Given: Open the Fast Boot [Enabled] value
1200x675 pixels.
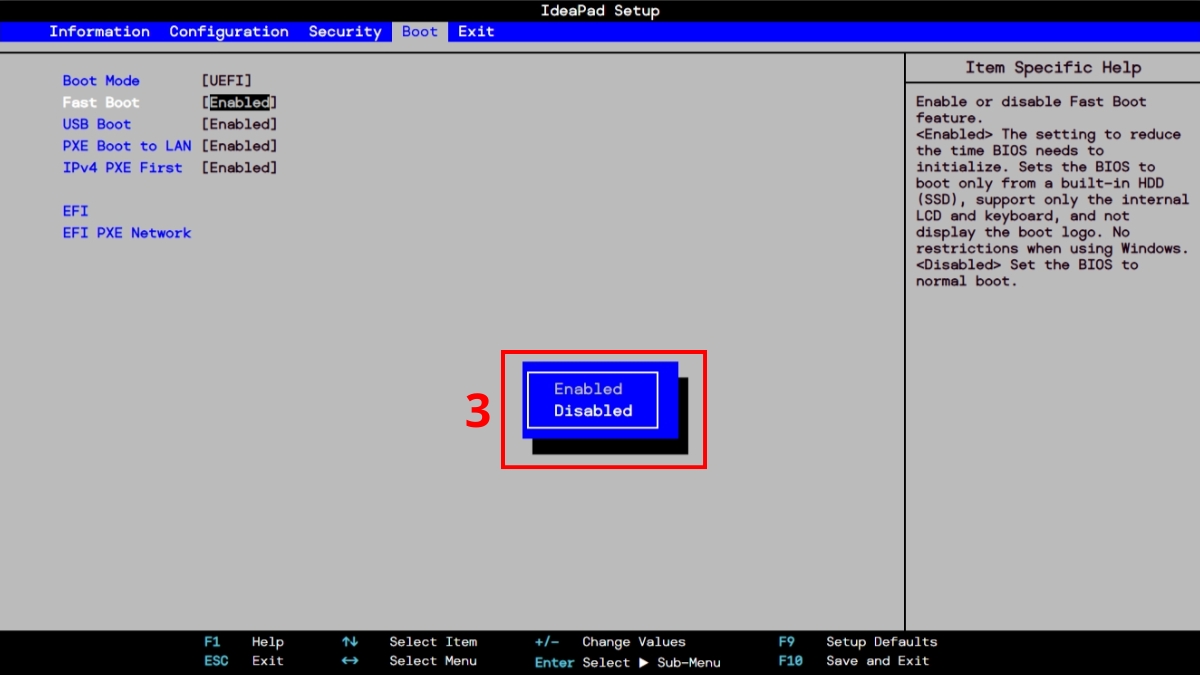Looking at the screenshot, I should point(239,103).
